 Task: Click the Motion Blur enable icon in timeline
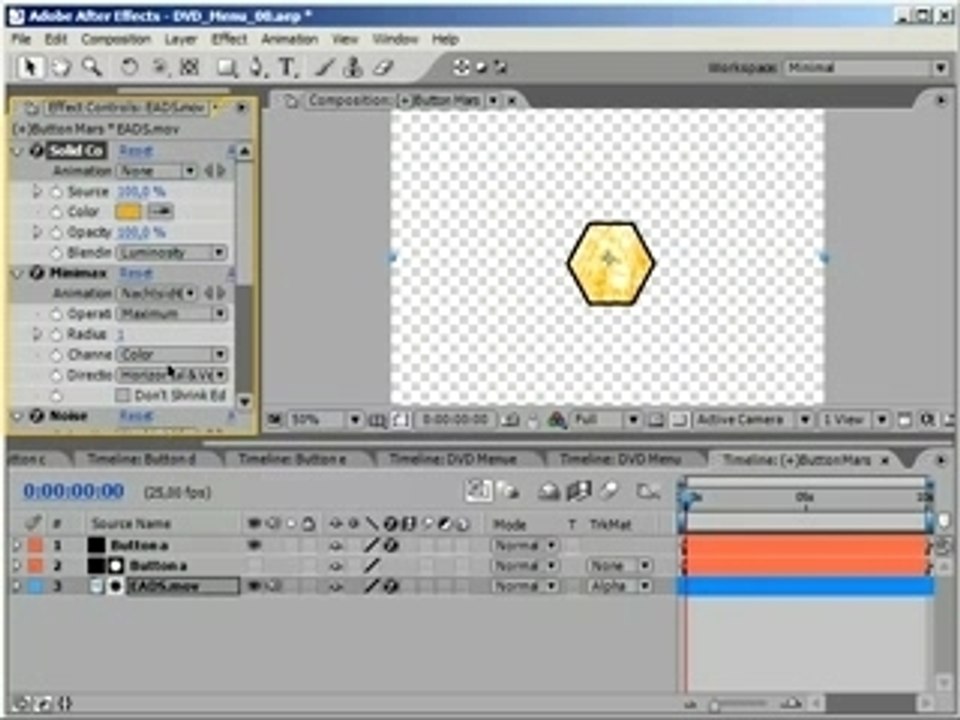click(x=609, y=491)
